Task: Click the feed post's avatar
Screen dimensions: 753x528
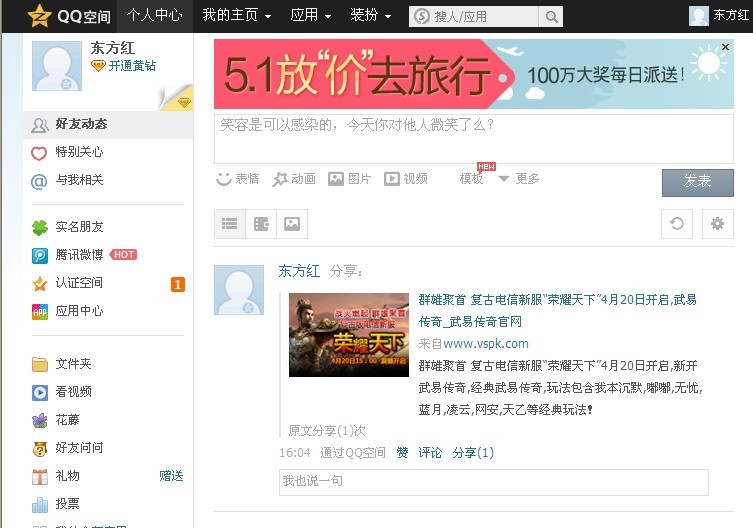Action: pos(239,290)
